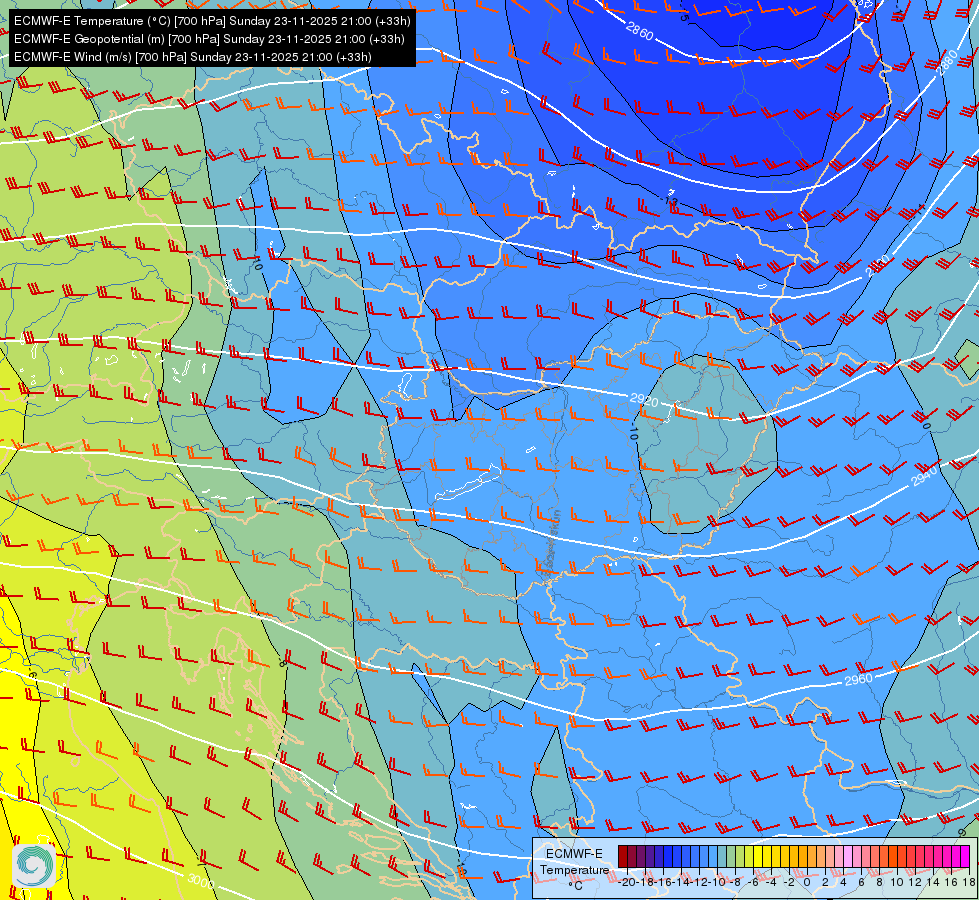This screenshot has height=900, width=979.
Task: Pick the pure yellow legend swatch above -6
Action: (x=758, y=856)
